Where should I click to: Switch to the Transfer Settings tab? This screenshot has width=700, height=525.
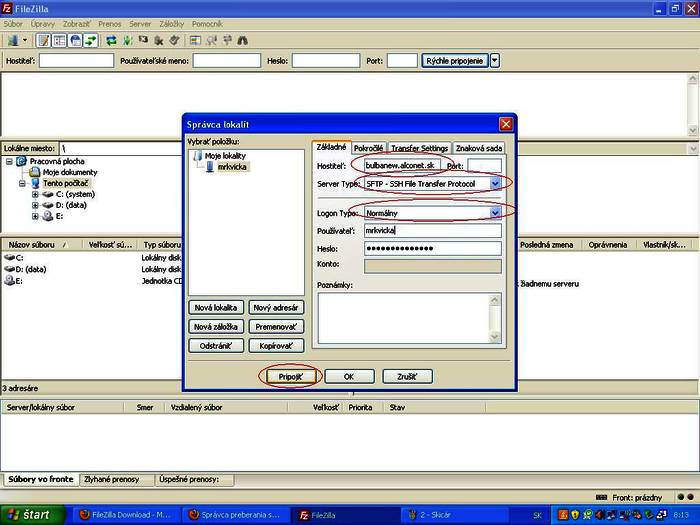point(419,148)
